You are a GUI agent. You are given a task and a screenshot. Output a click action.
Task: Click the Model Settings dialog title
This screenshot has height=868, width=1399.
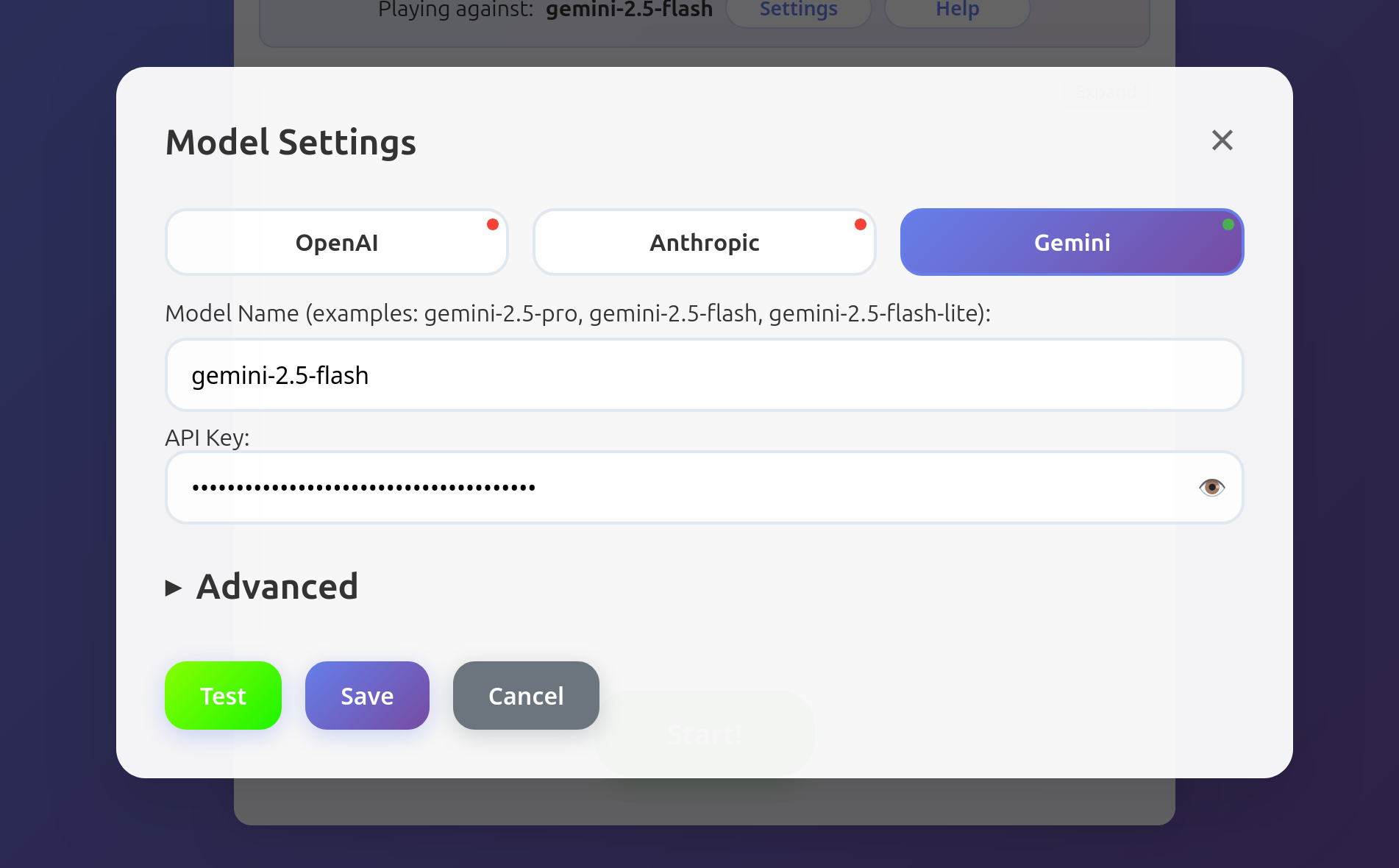[291, 142]
